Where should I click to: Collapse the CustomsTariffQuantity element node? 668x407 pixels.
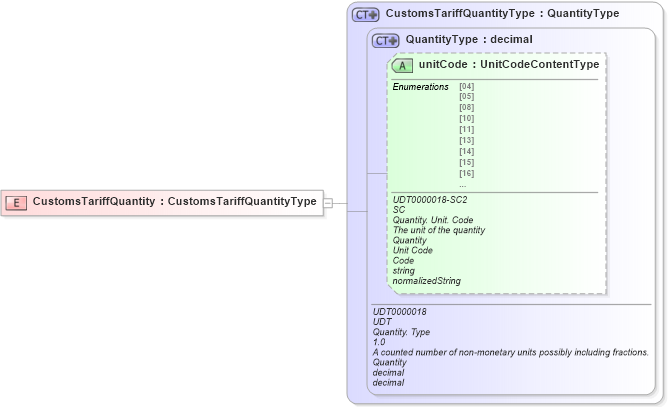(x=328, y=203)
